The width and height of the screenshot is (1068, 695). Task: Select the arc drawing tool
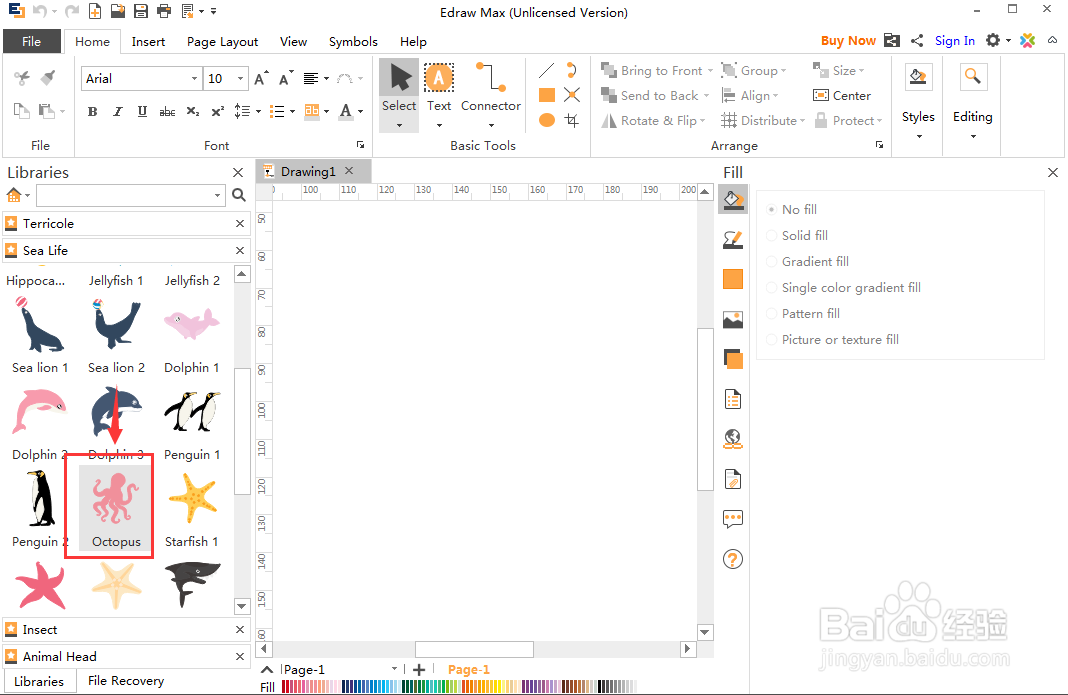pyautogui.click(x=571, y=70)
